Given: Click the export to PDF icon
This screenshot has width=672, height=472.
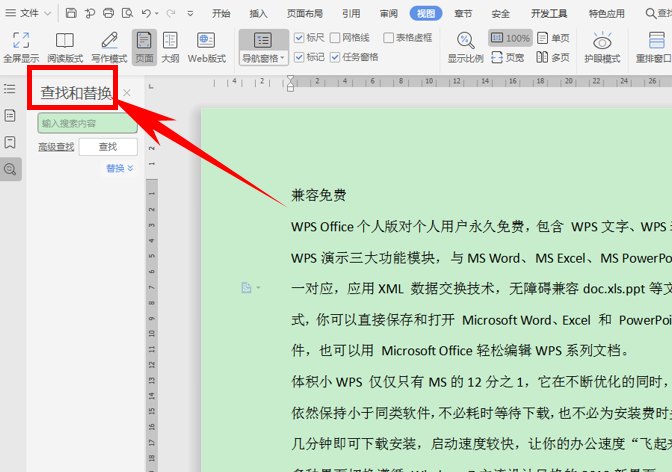Looking at the screenshot, I should coord(90,13).
